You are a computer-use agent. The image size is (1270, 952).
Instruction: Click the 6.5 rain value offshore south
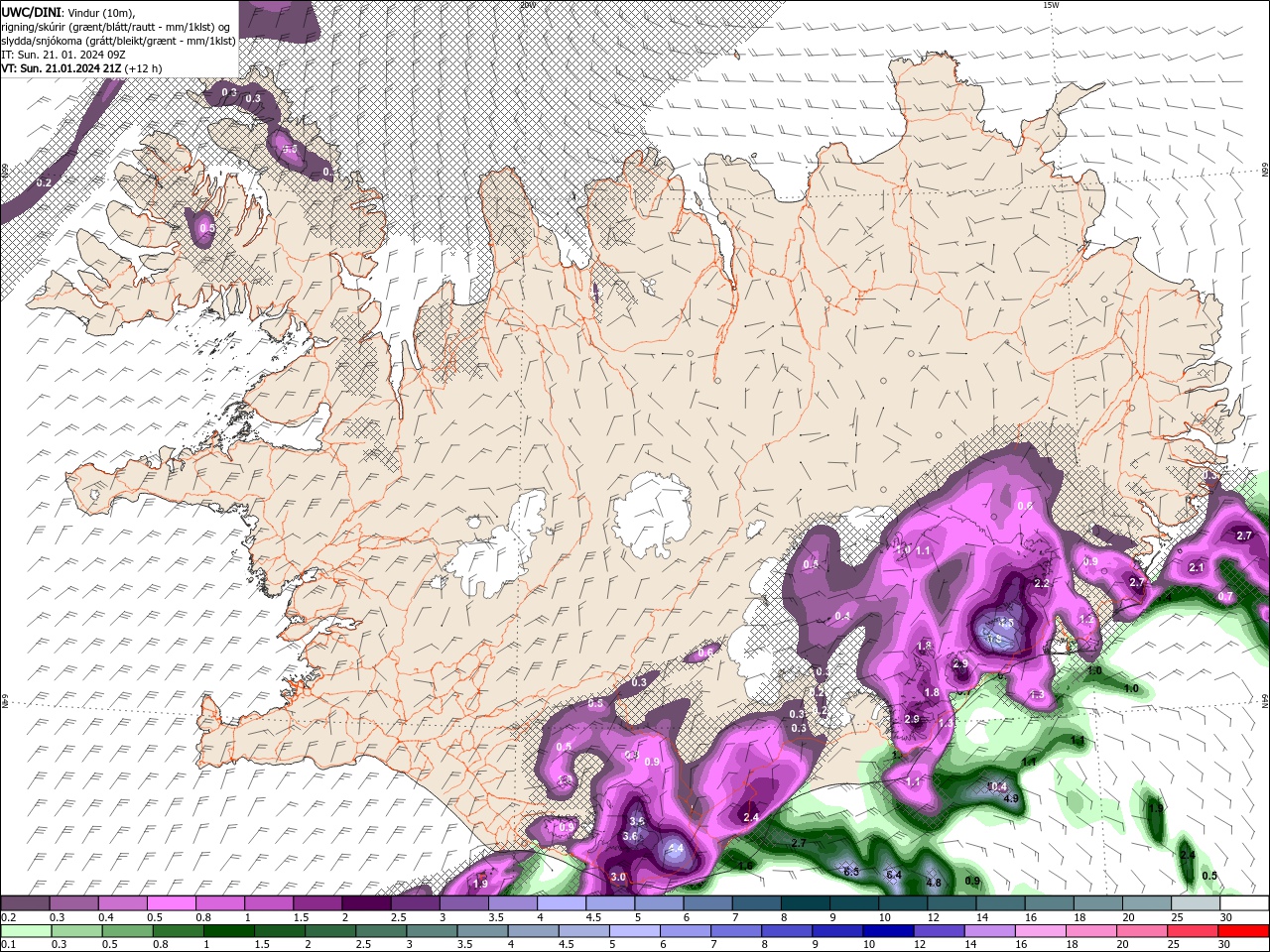[x=850, y=872]
